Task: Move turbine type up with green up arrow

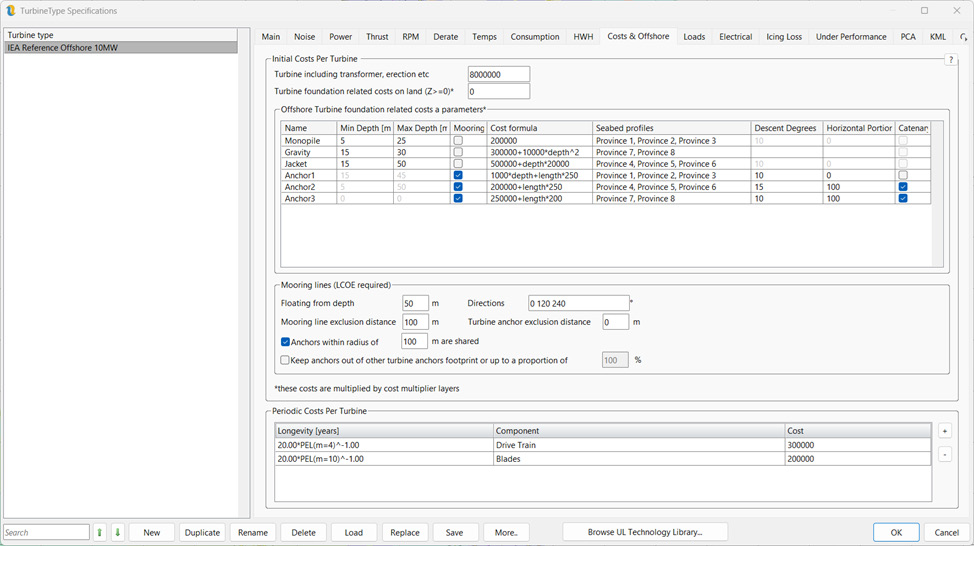Action: tap(98, 531)
